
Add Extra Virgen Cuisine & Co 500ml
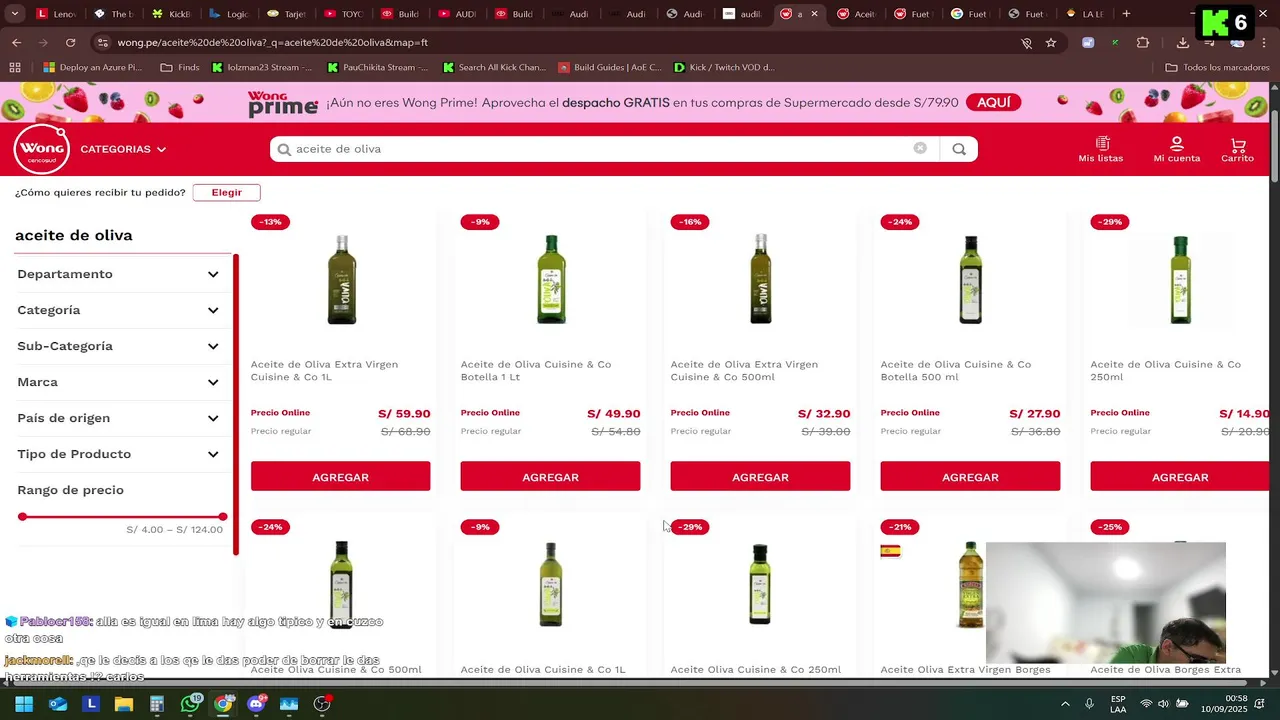click(760, 477)
